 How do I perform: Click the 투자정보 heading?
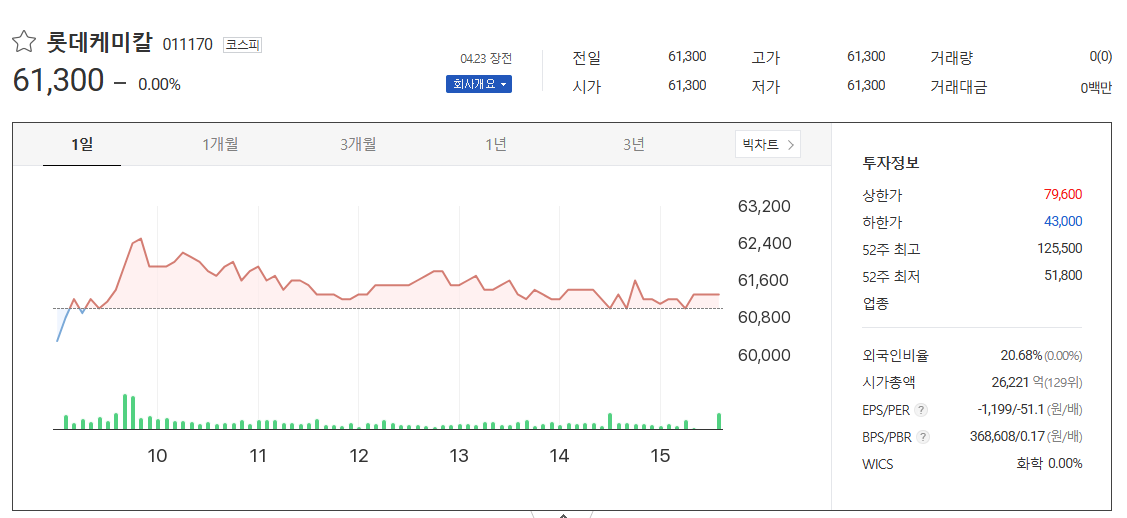tap(891, 162)
